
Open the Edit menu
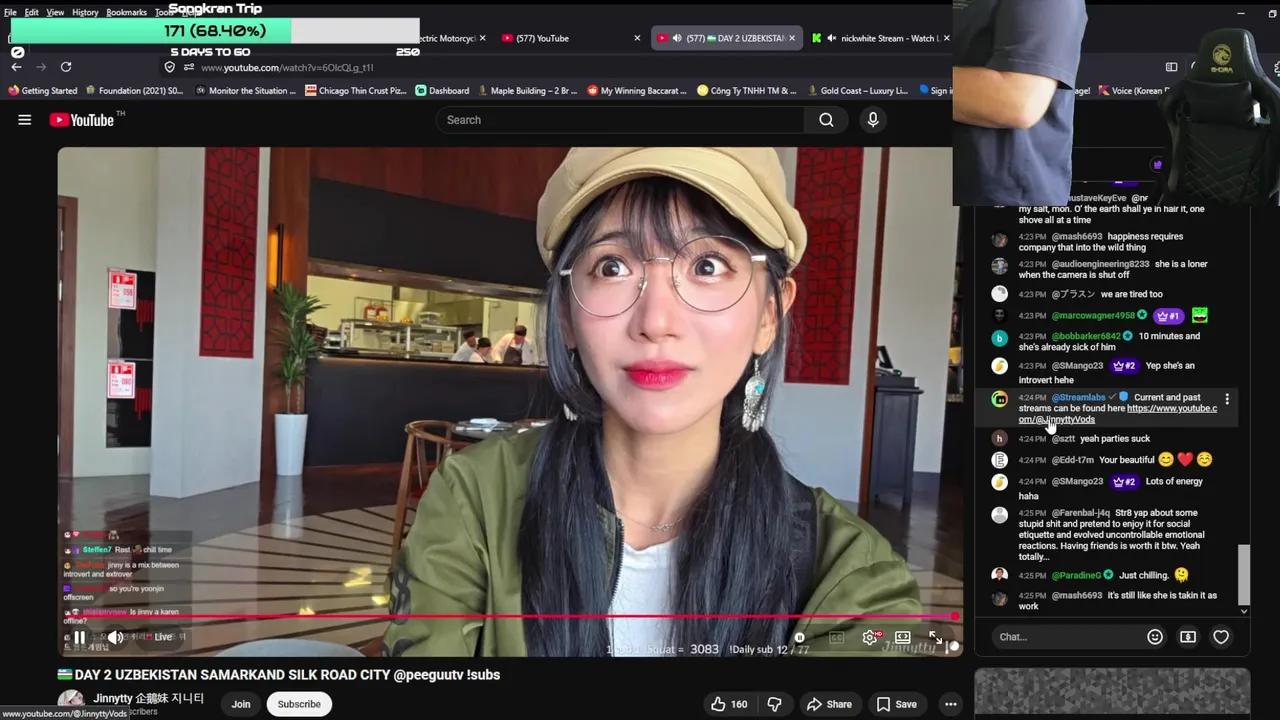32,12
